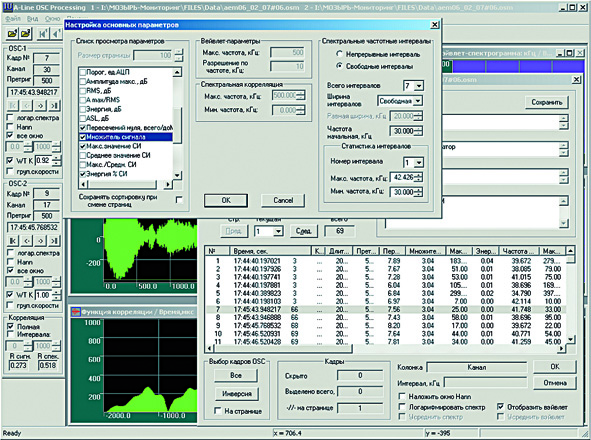Toggle RMS, дБ parameter checkbox

coord(83,90)
